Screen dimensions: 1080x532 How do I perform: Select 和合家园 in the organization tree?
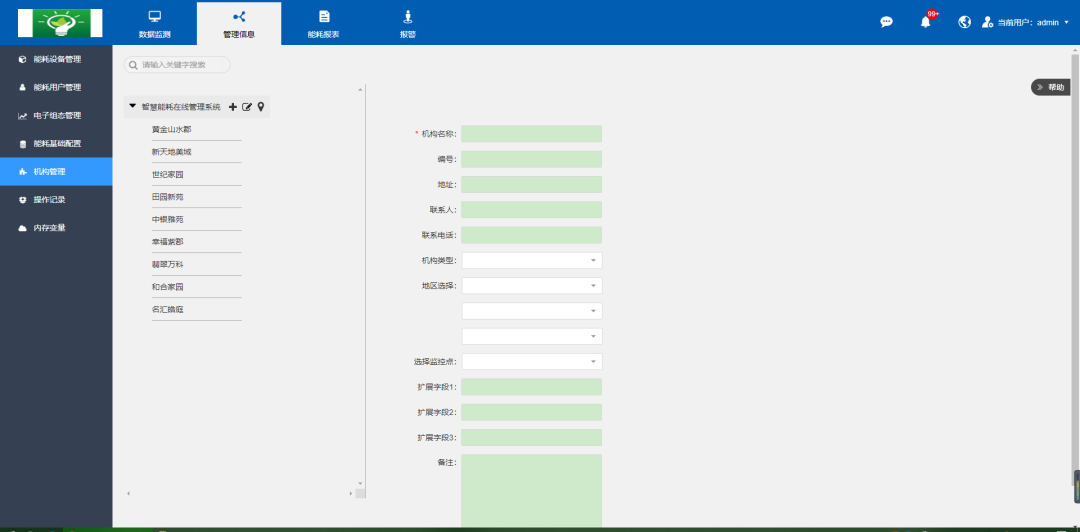(167, 287)
